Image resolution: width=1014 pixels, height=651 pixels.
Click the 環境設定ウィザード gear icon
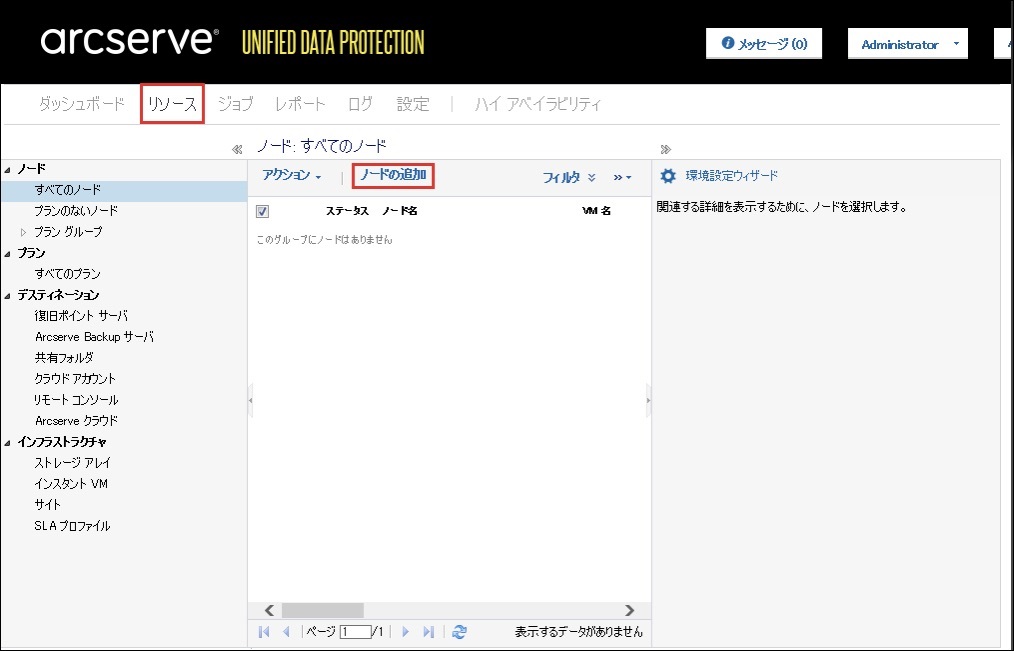[x=668, y=176]
